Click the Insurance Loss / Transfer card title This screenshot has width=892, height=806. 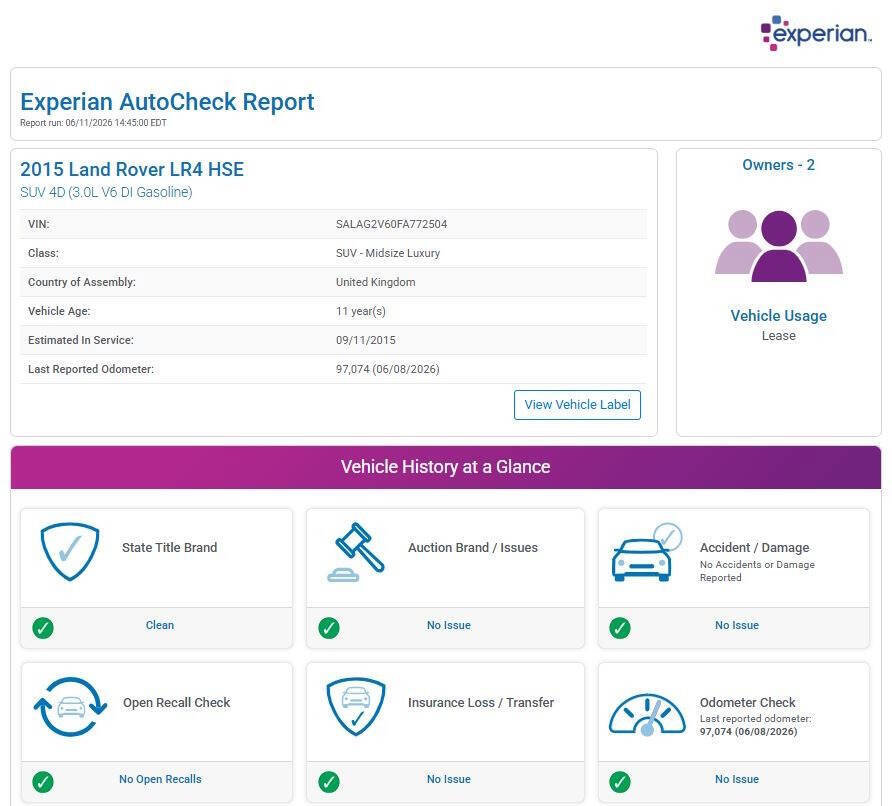tap(481, 702)
